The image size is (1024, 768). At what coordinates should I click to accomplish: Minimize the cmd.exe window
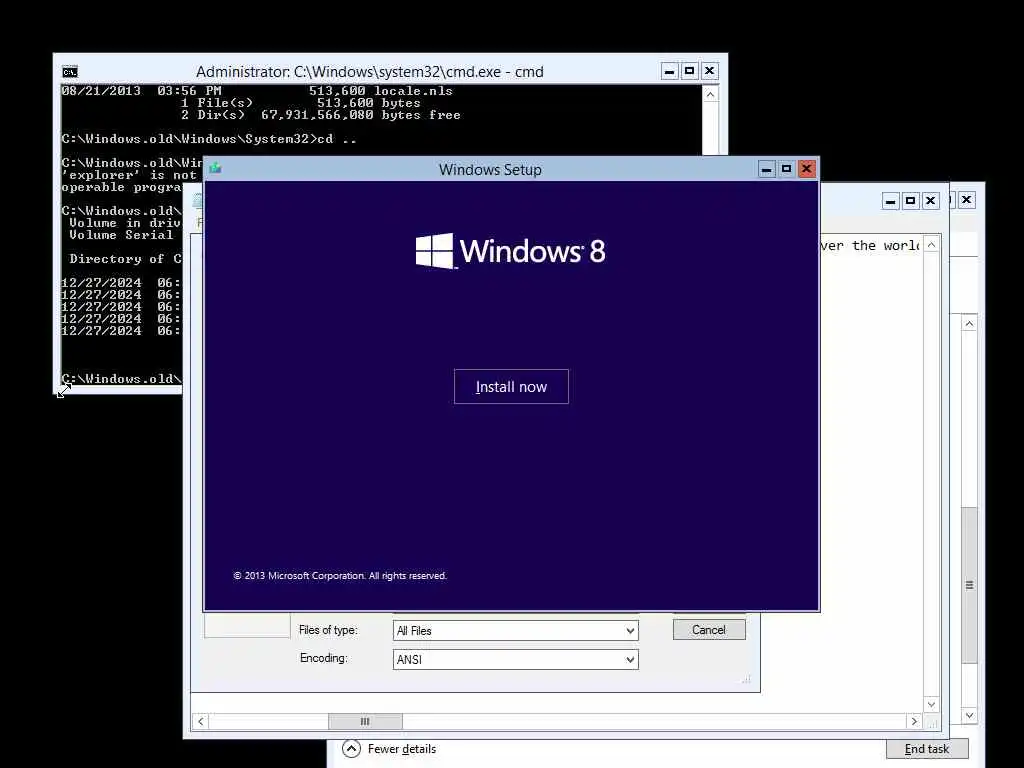click(669, 71)
